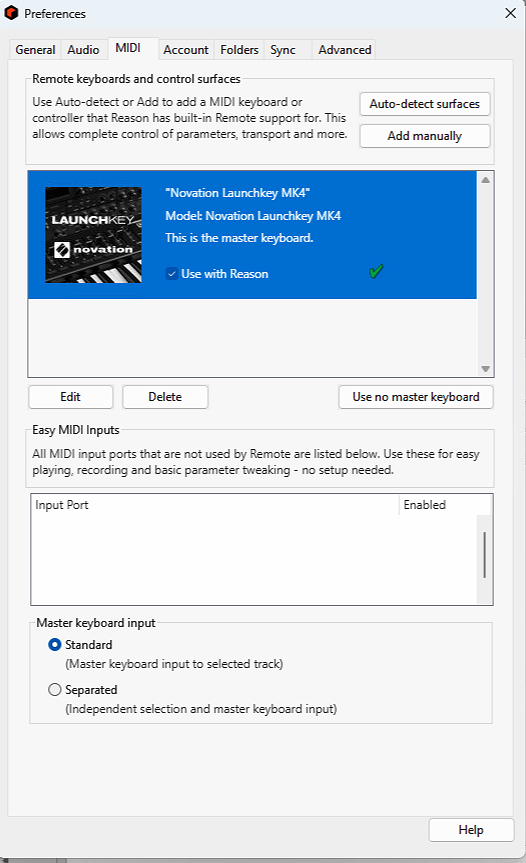Click the Input Port column header
Screen dimensions: 526x863
[215, 505]
